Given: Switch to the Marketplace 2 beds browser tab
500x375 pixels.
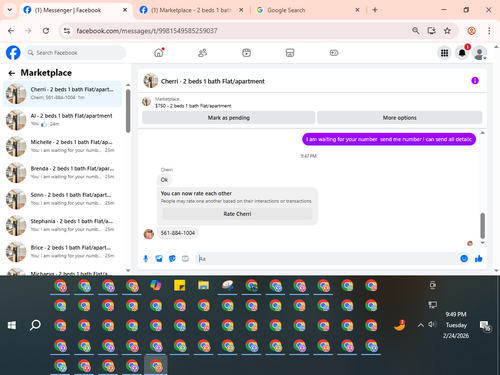Looking at the screenshot, I should [x=191, y=10].
